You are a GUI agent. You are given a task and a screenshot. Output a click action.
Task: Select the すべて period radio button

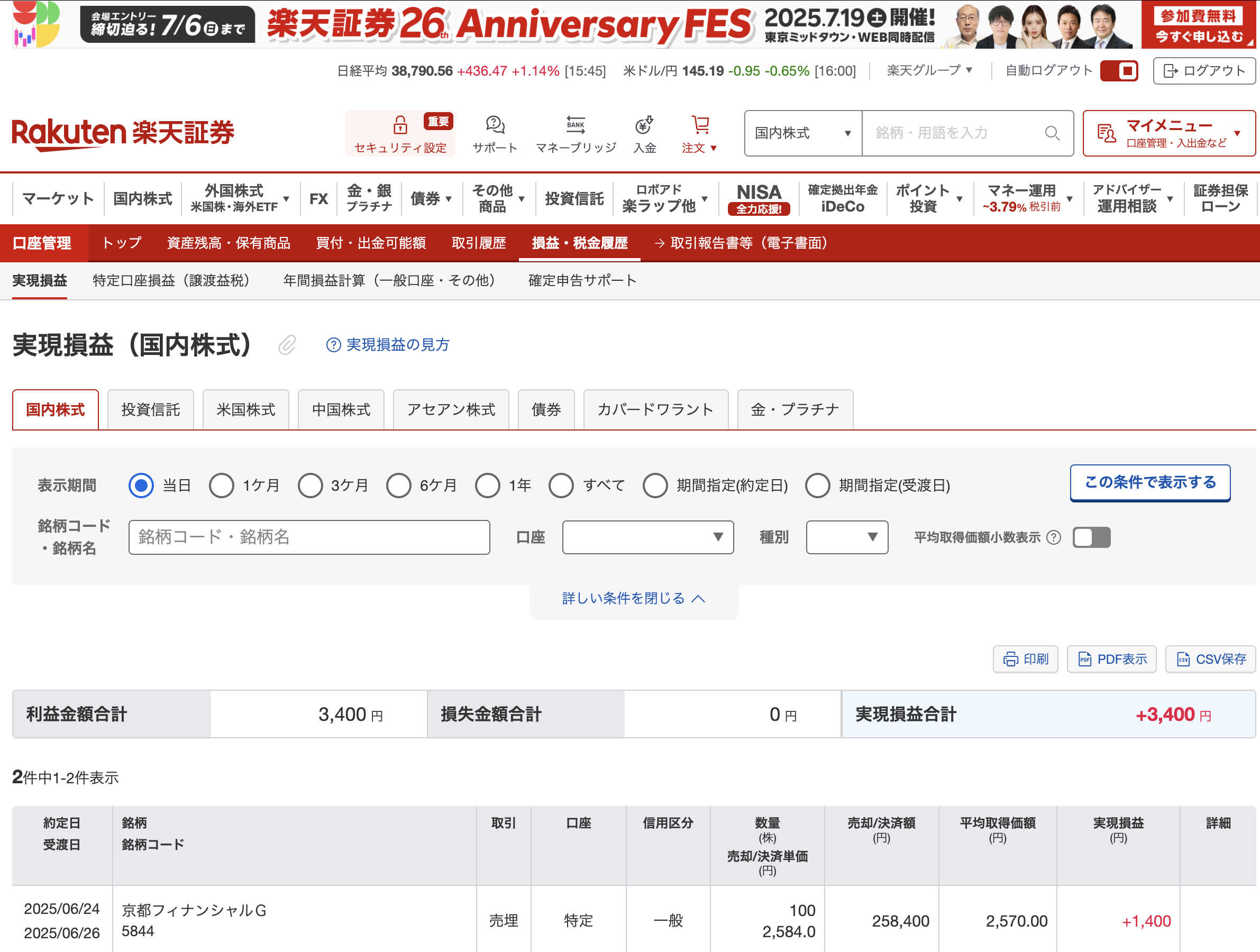tap(561, 486)
